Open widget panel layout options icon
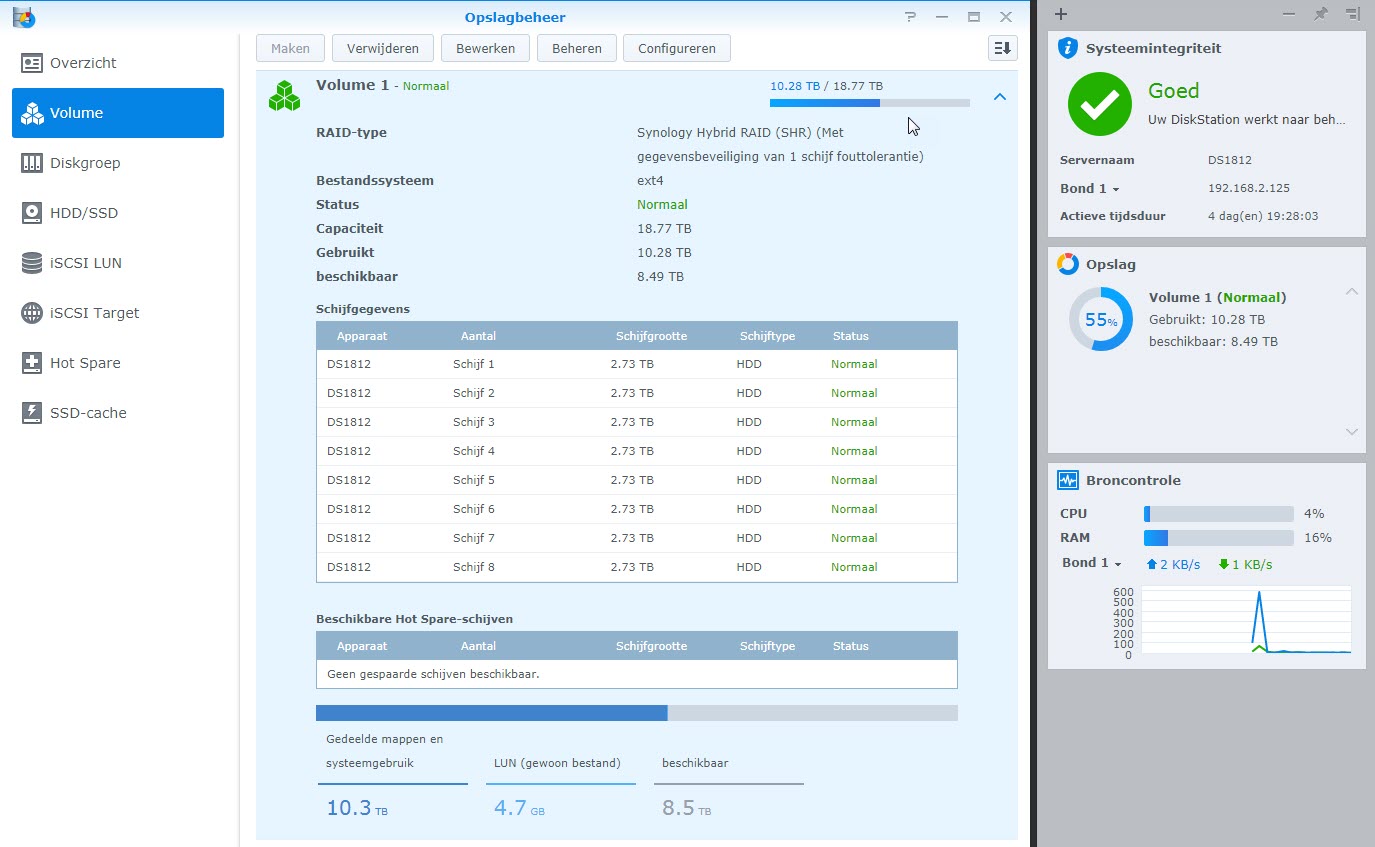The height and width of the screenshot is (847, 1375). coord(1353,14)
